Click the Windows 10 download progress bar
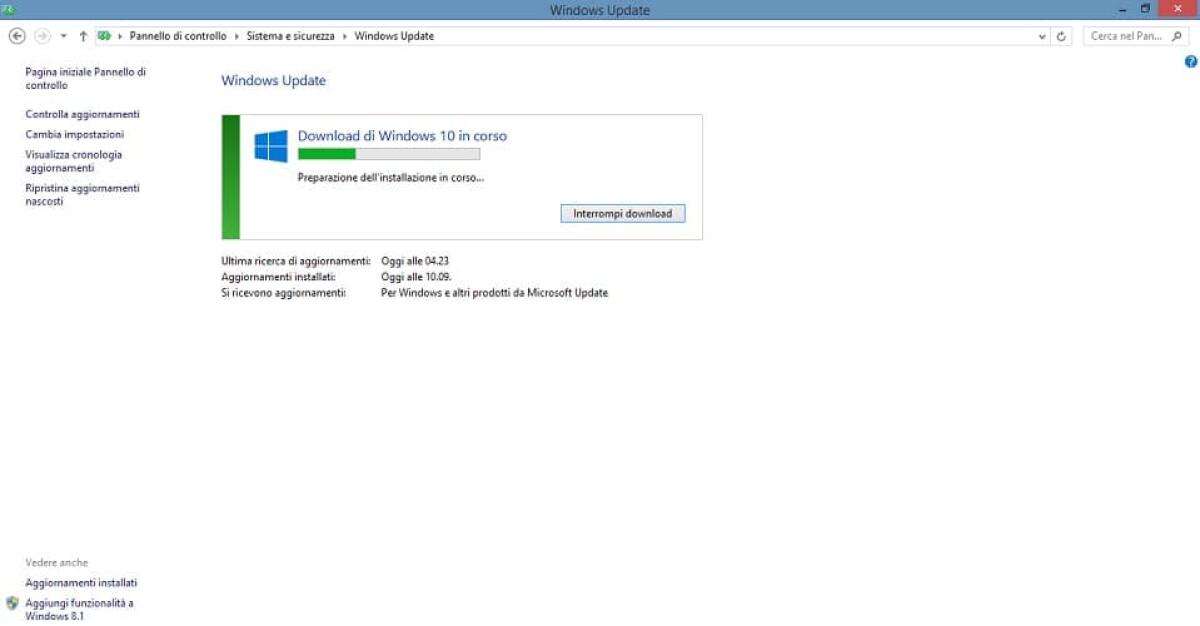 coord(390,155)
